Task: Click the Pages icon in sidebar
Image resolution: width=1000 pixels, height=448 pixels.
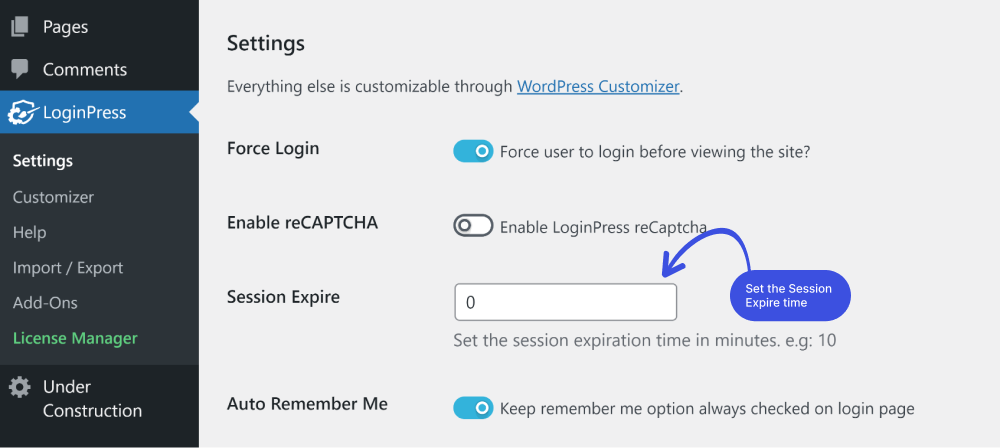Action: (20, 27)
